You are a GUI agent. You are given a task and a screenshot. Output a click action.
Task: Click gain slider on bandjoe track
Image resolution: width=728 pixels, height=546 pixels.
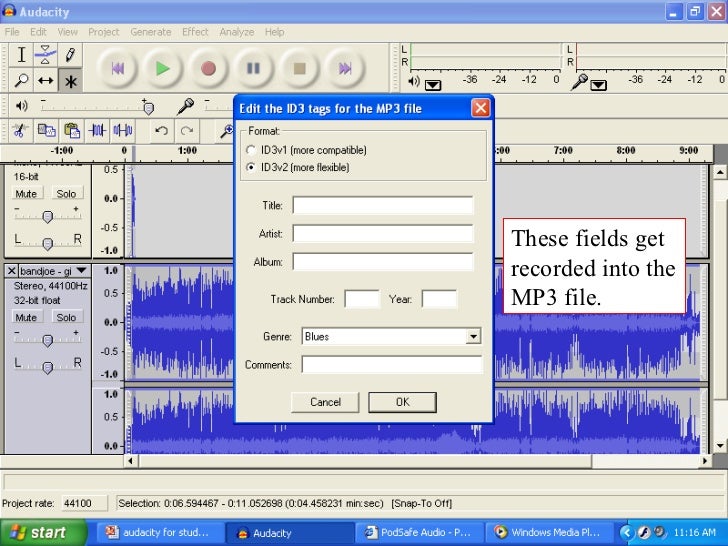click(47, 341)
